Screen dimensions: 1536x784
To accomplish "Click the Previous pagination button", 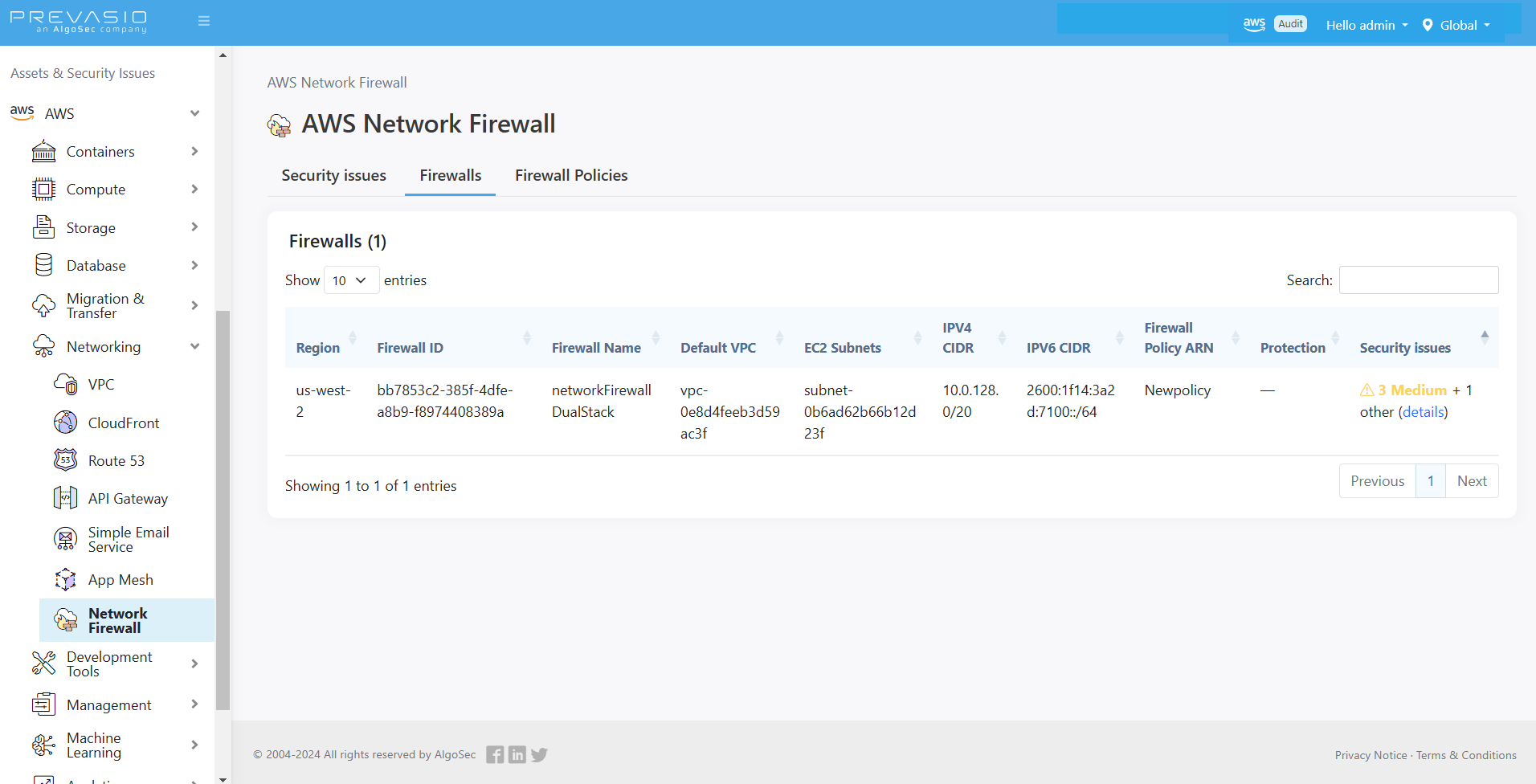I will click(x=1377, y=480).
